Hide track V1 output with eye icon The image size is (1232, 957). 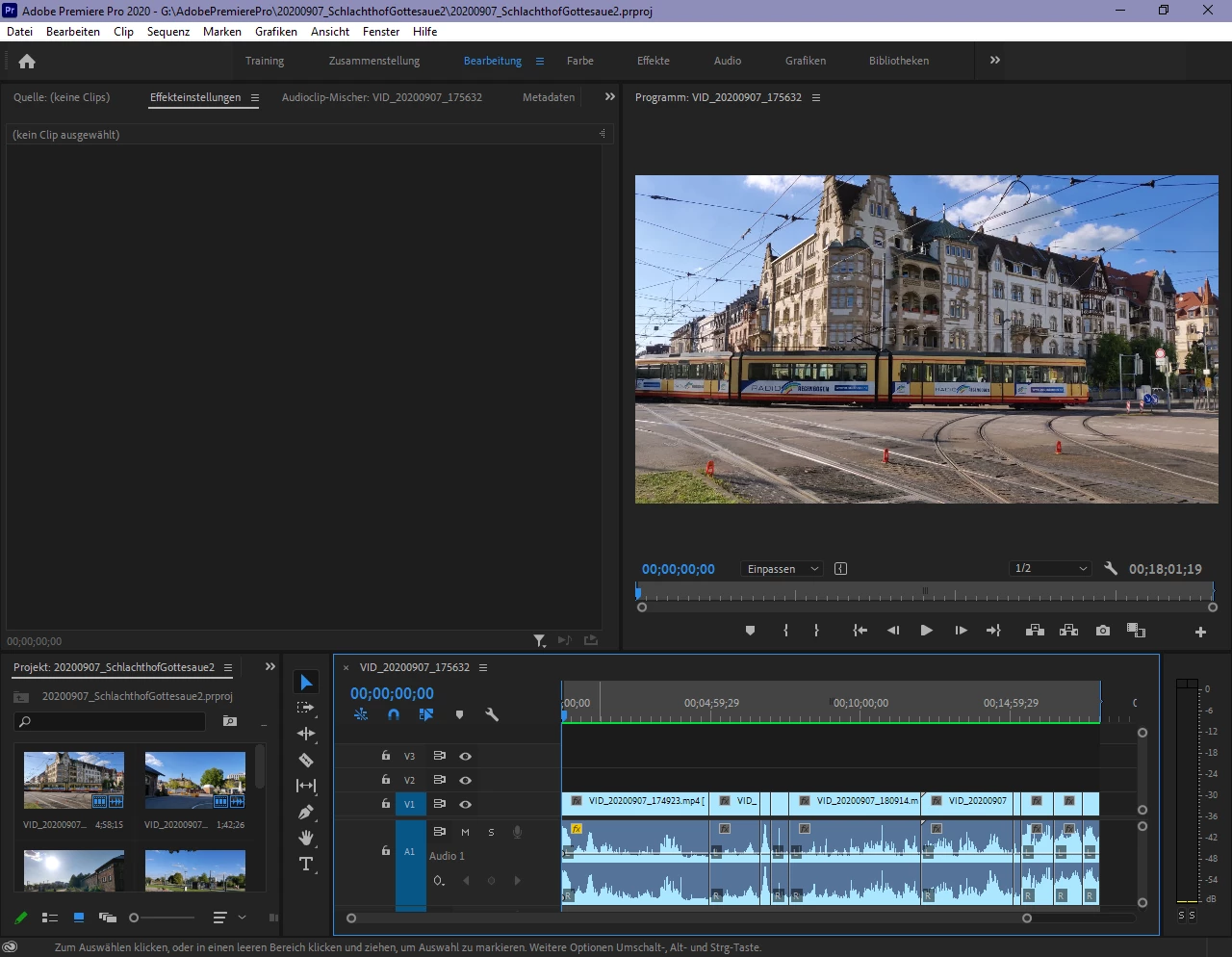coord(465,804)
